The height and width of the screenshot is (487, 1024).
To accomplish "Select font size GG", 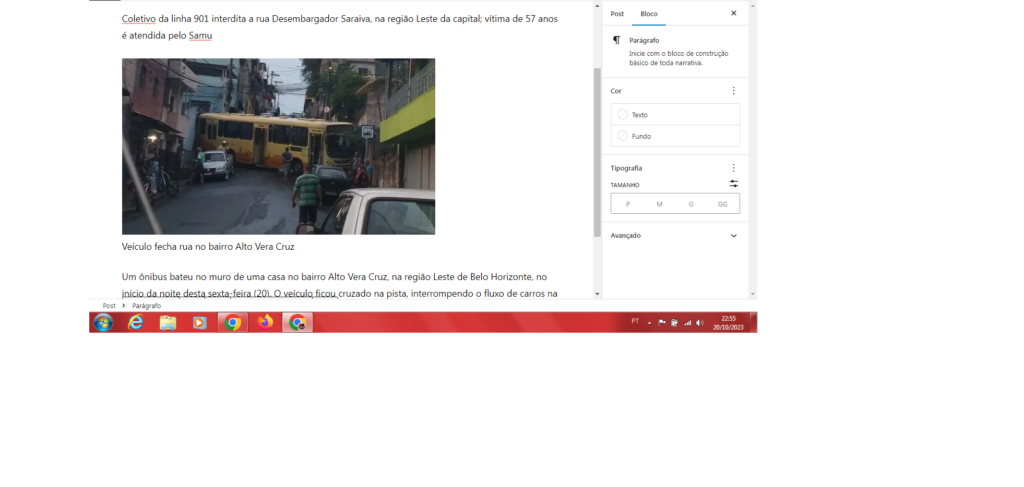I will pyautogui.click(x=722, y=204).
